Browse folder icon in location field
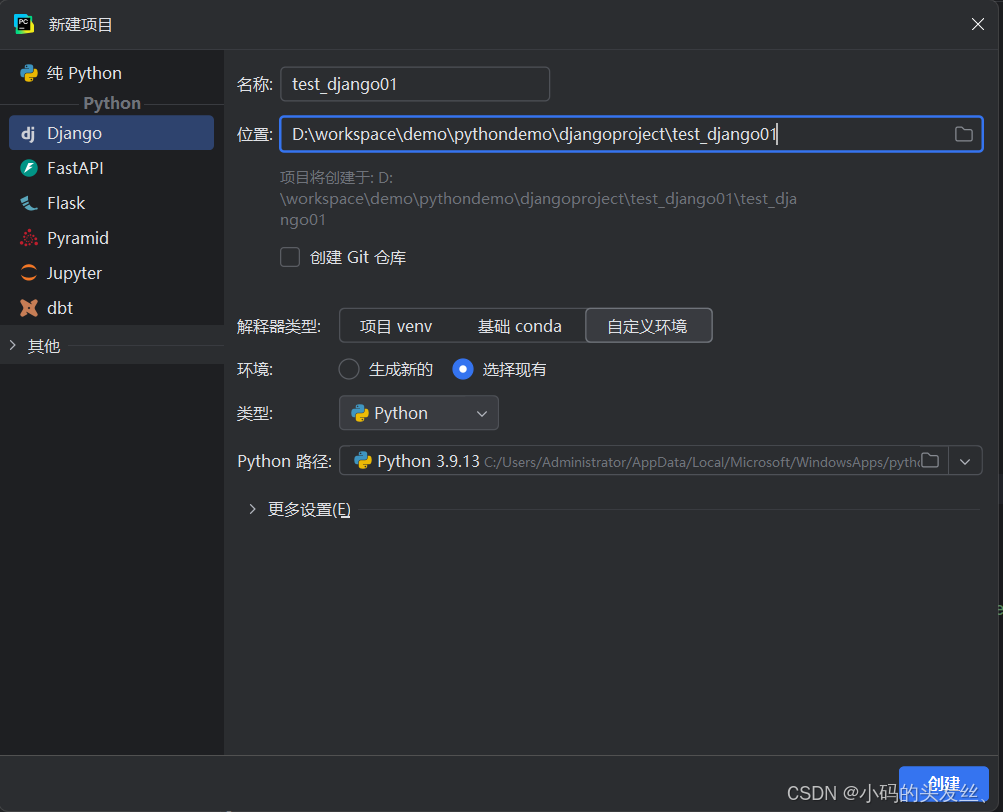This screenshot has width=1003, height=812. [x=963, y=134]
